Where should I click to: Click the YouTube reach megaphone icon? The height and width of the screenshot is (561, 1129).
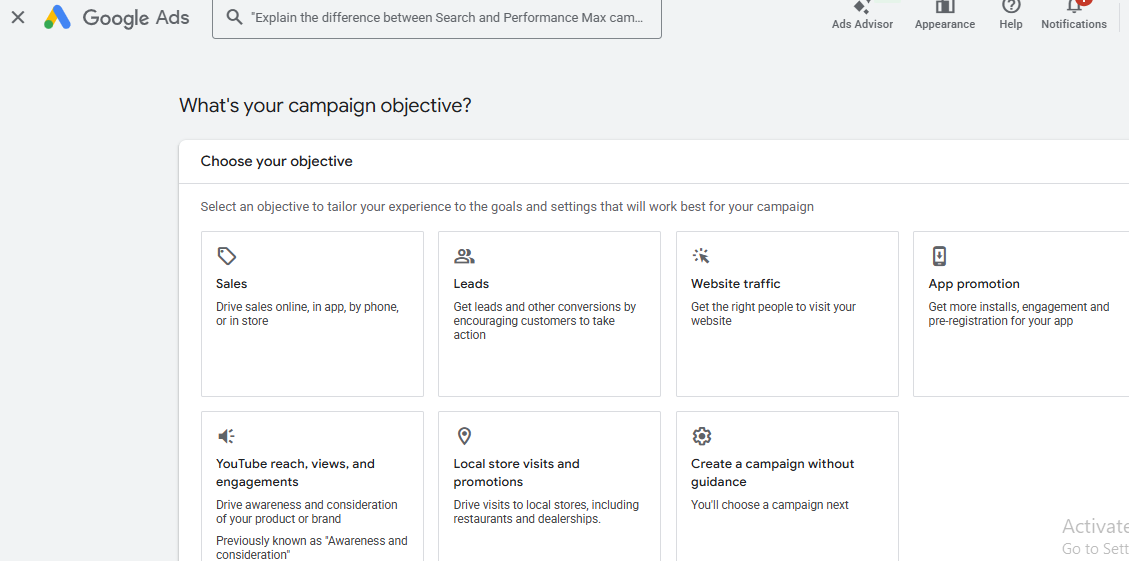(x=226, y=436)
